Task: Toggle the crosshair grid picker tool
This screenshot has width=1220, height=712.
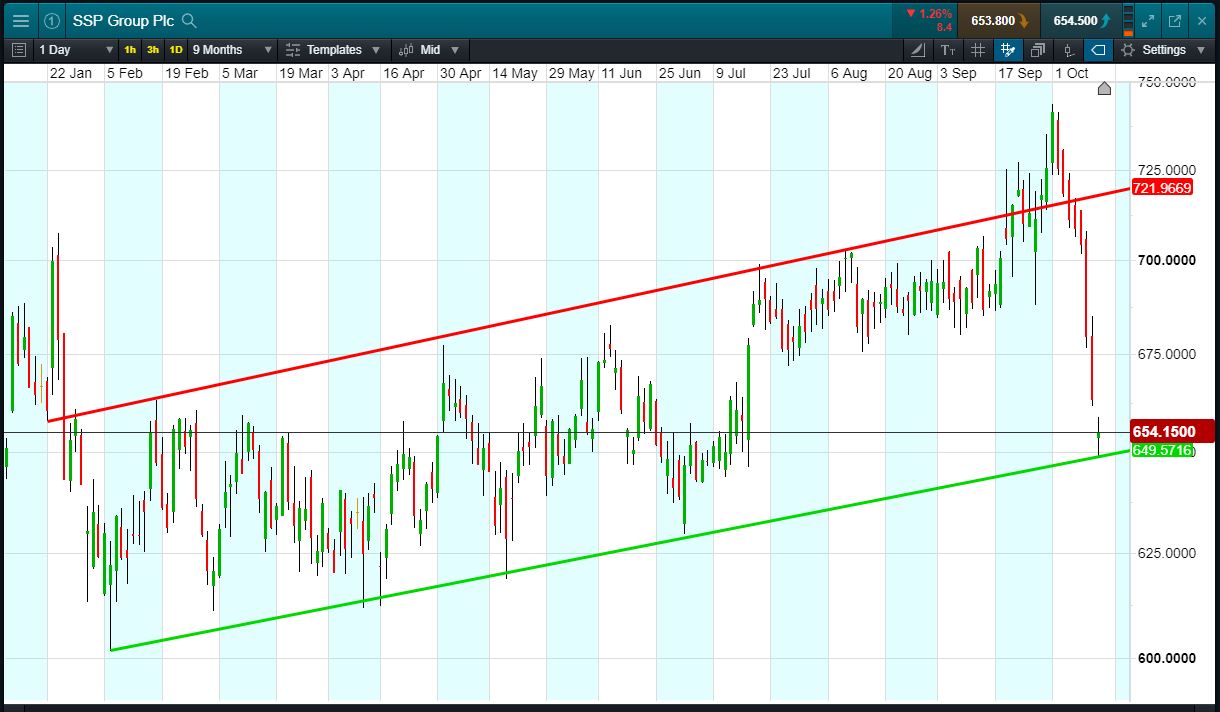Action: 1008,50
